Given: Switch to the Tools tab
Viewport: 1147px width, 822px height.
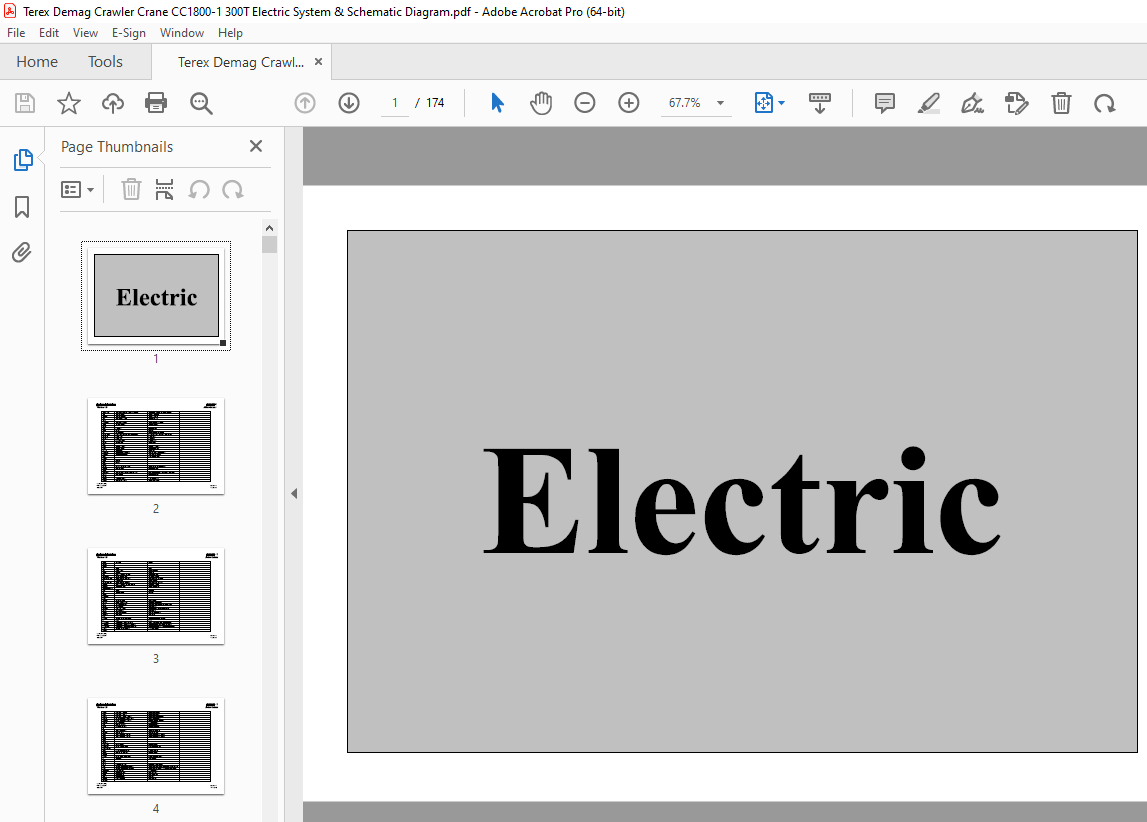Looking at the screenshot, I should click(x=105, y=62).
